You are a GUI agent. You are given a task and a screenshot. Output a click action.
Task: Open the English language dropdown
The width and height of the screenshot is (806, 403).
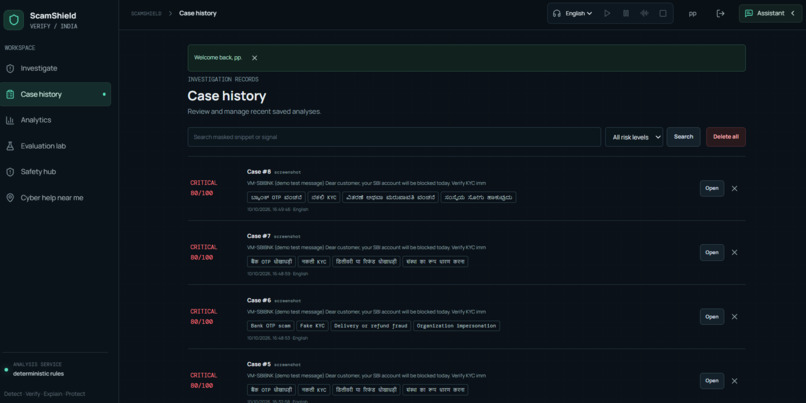(x=579, y=13)
